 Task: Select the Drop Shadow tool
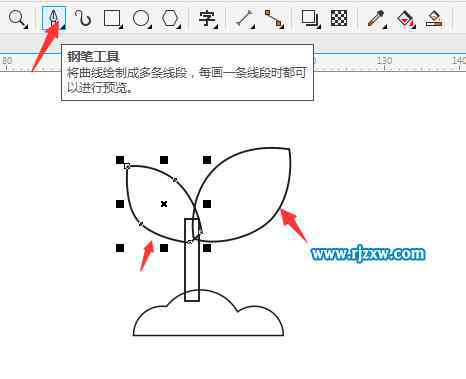[x=310, y=18]
